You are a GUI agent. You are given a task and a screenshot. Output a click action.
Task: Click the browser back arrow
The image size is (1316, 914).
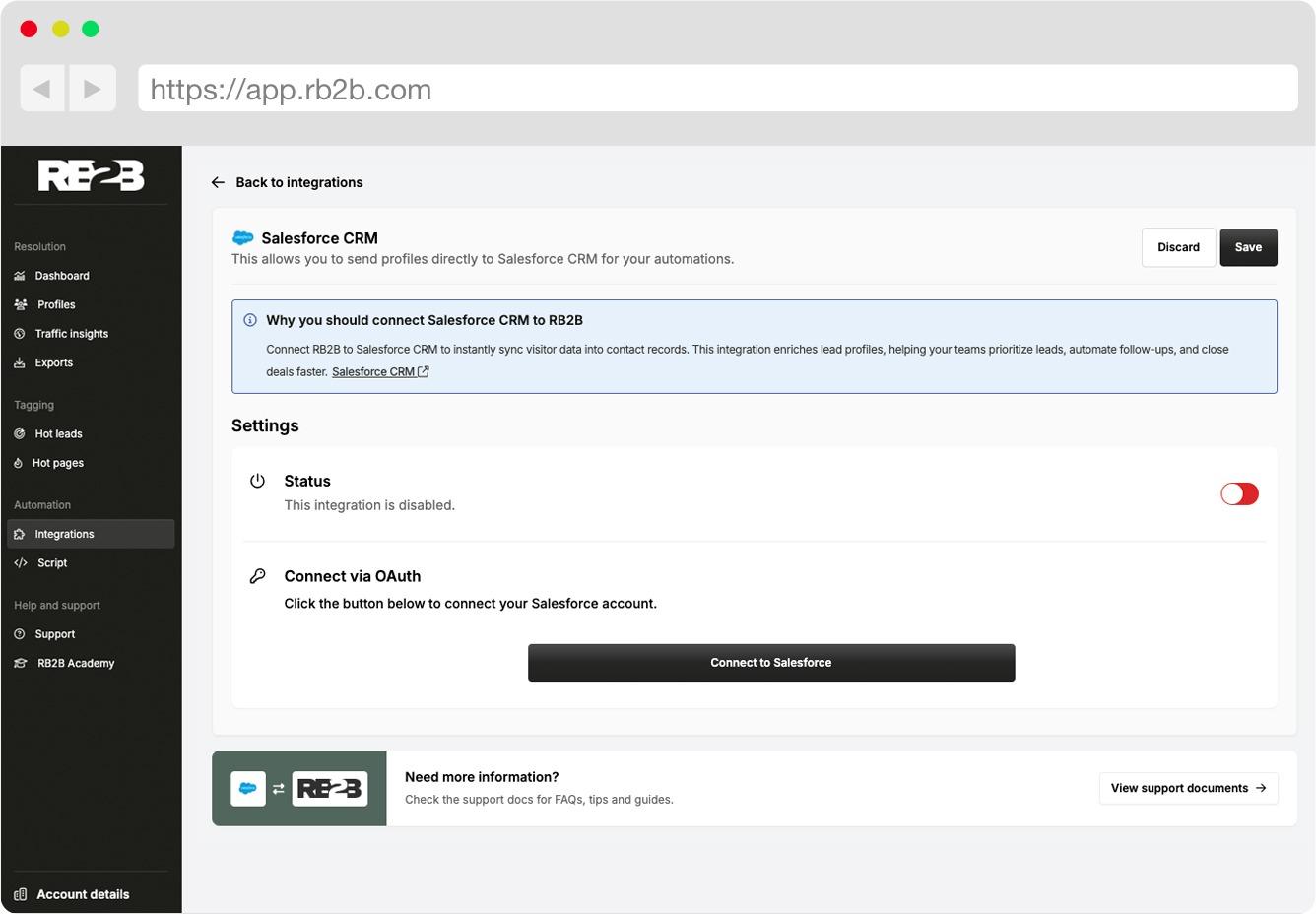tap(42, 89)
